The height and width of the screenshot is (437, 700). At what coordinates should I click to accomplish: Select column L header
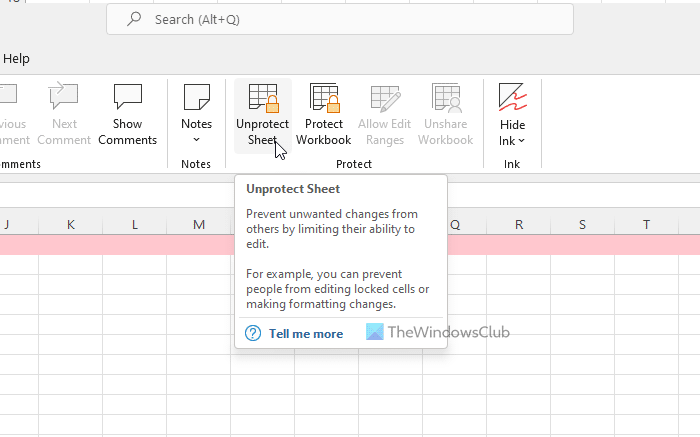click(135, 224)
